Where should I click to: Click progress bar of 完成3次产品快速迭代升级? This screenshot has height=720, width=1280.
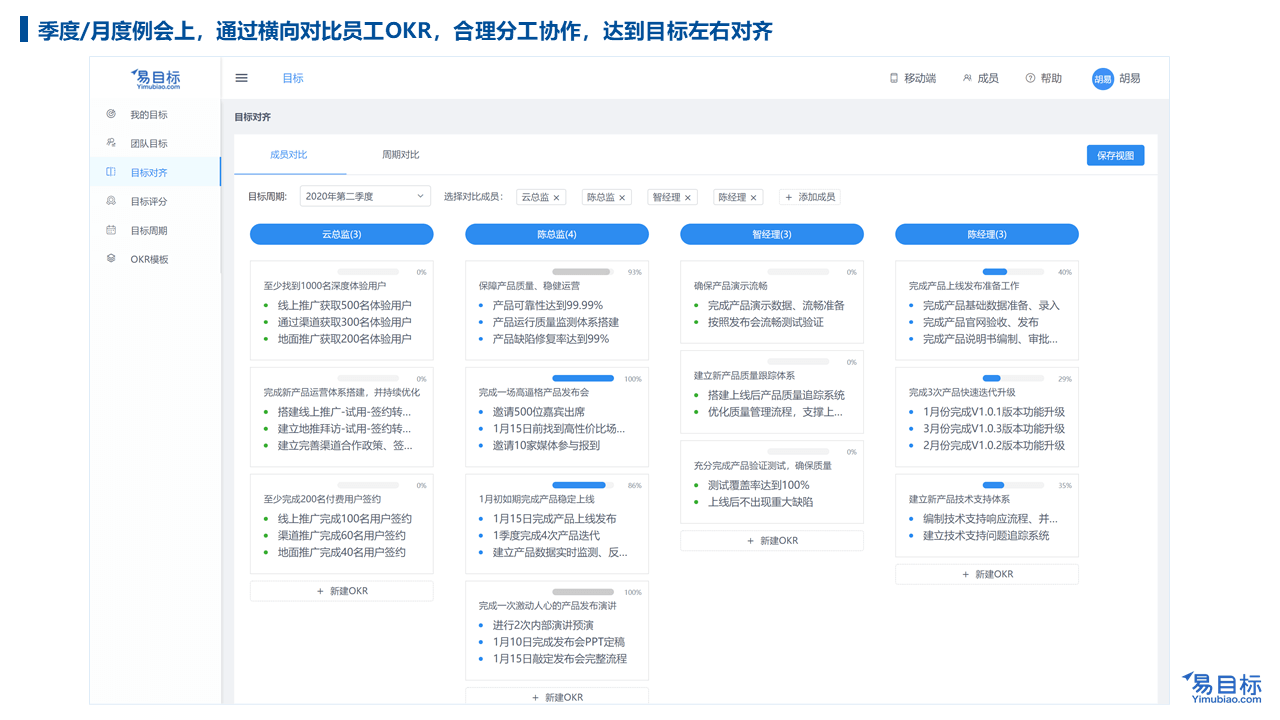1013,378
